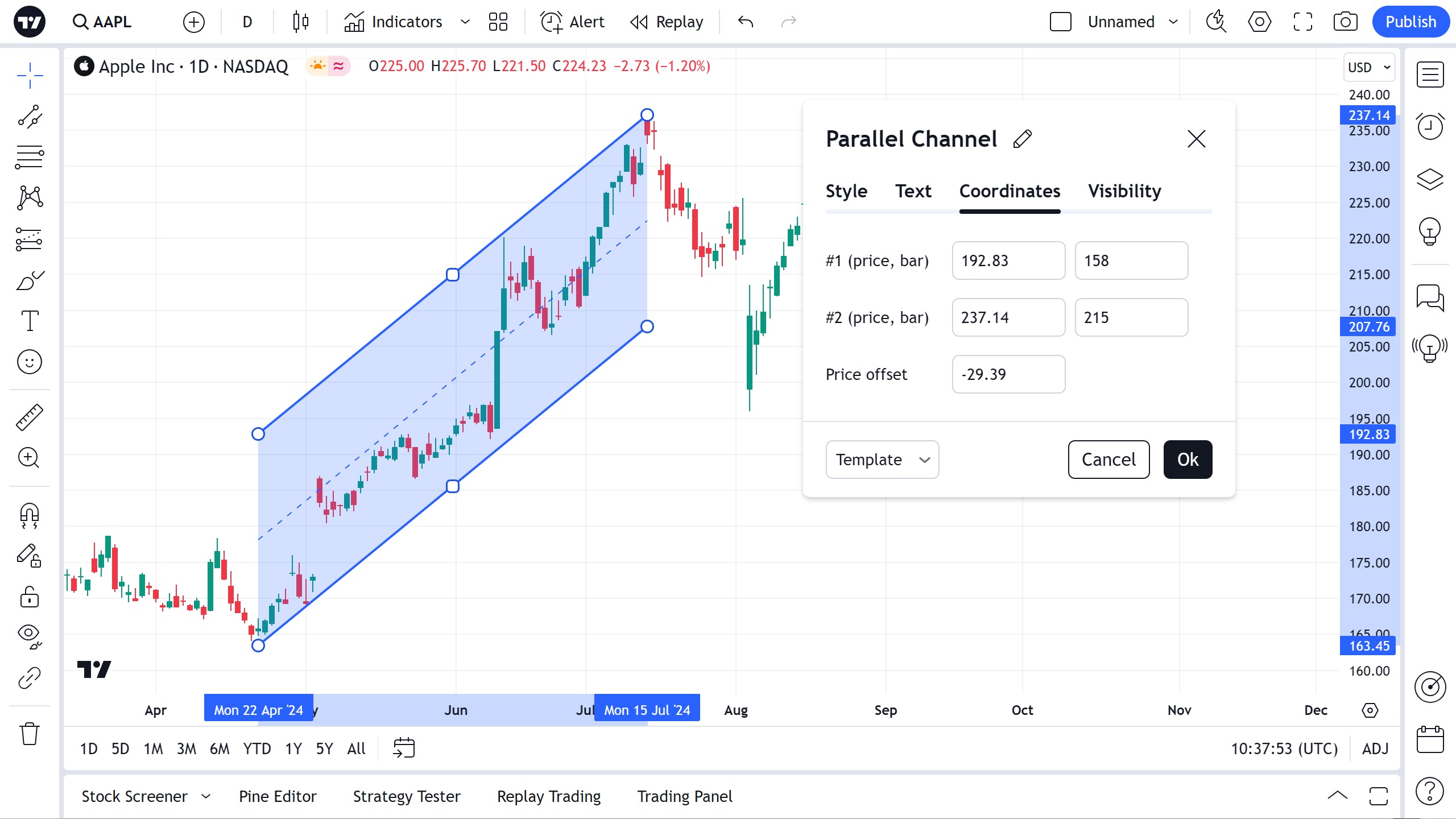Select the trend line drawing tool
This screenshot has height=819, width=1456.
30,116
